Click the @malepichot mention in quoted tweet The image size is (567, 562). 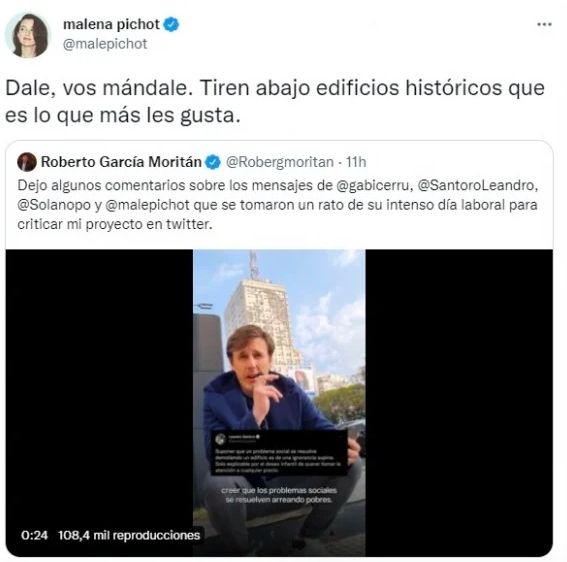[x=148, y=205]
